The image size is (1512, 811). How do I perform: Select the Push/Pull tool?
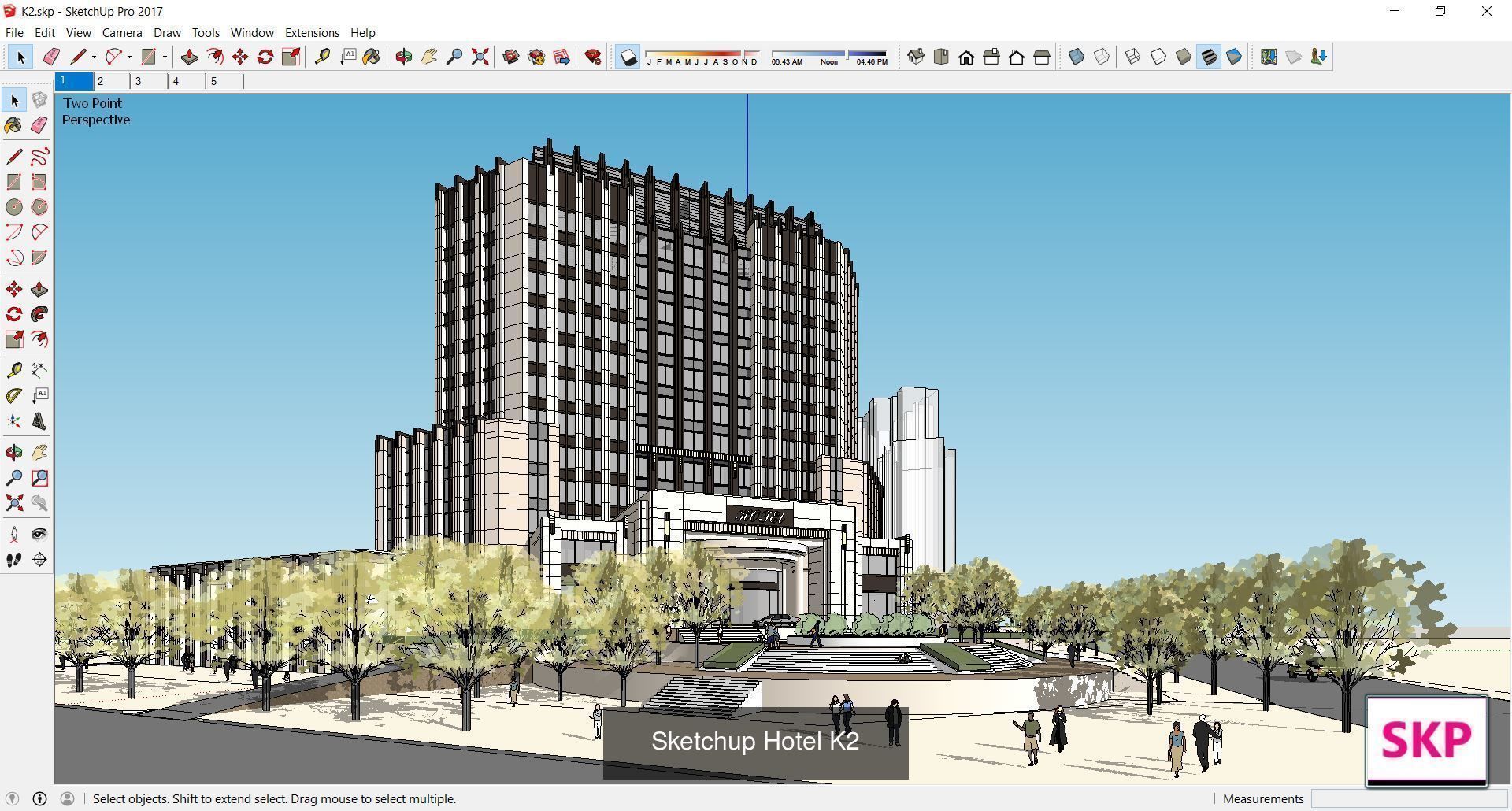189,57
